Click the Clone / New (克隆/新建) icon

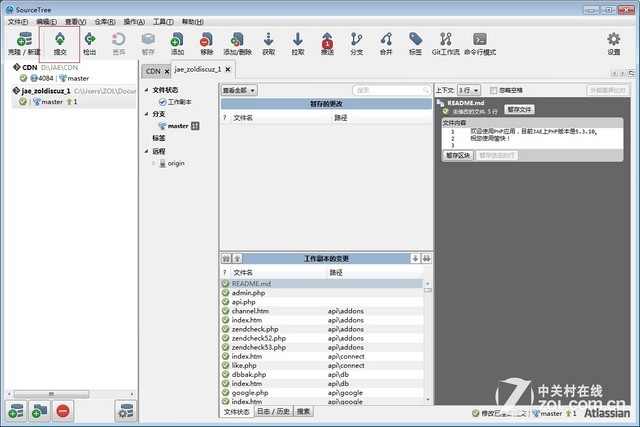(x=20, y=42)
